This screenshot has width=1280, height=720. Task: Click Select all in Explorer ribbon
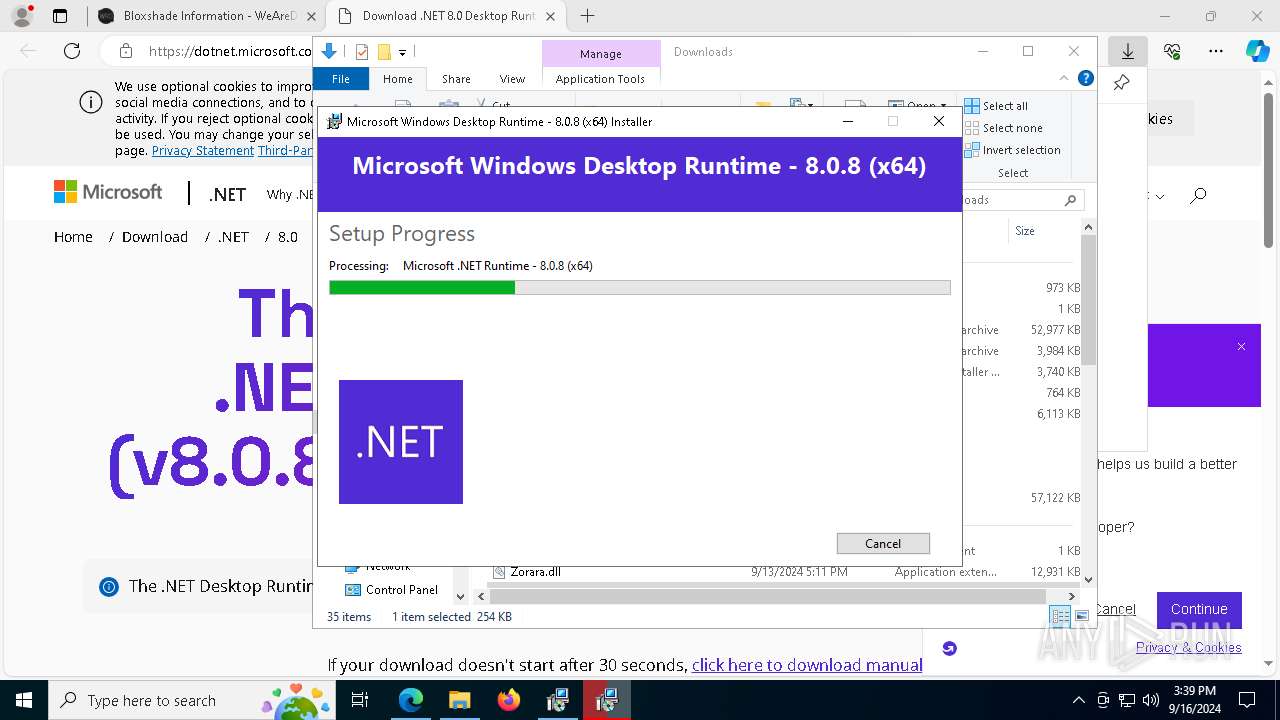(996, 106)
